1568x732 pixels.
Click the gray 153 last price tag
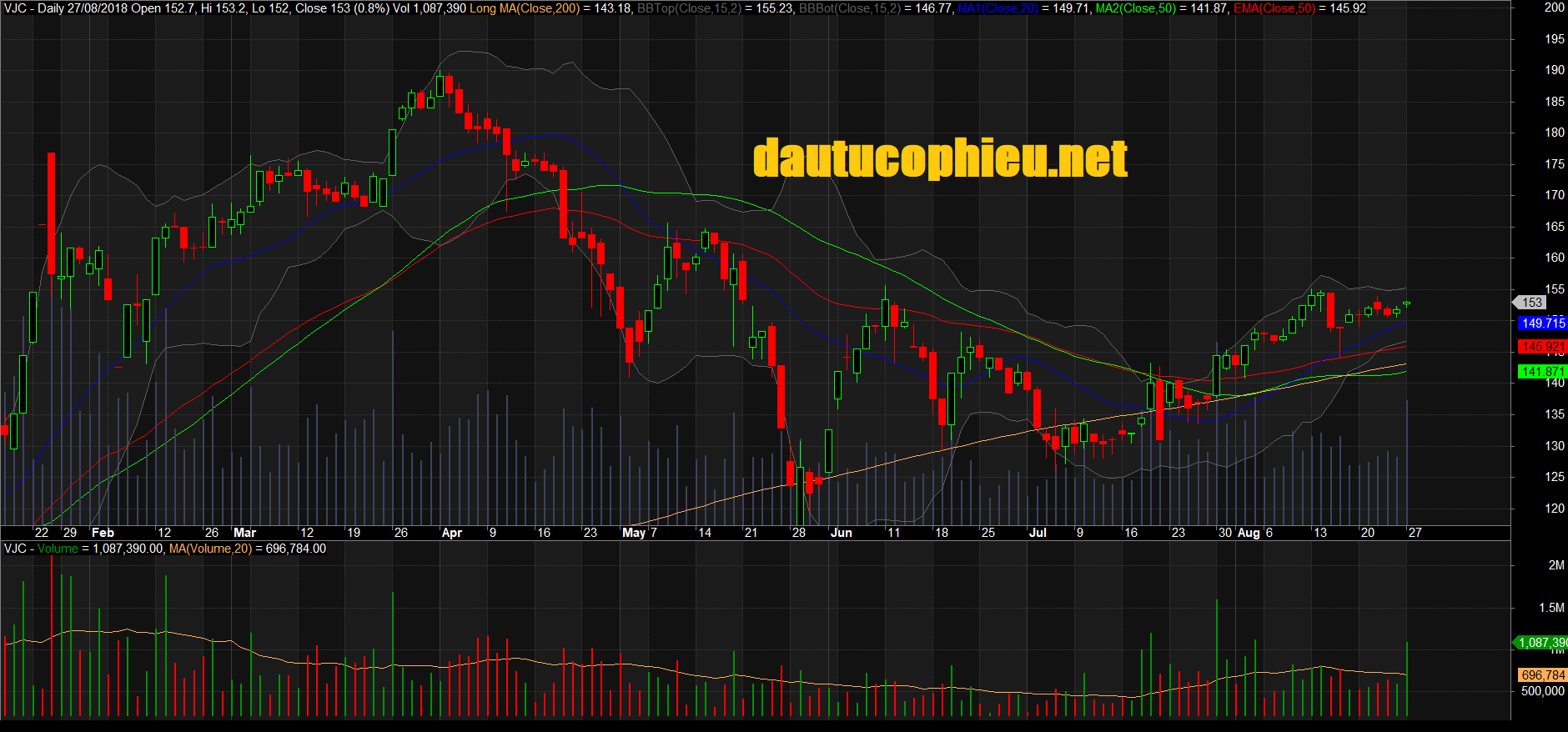tap(1531, 303)
